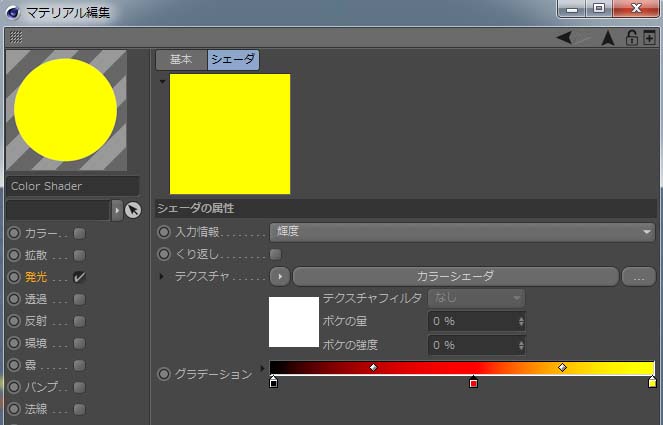
Task: Expand the グラデーション disclosure arrow
Action: click(x=262, y=368)
